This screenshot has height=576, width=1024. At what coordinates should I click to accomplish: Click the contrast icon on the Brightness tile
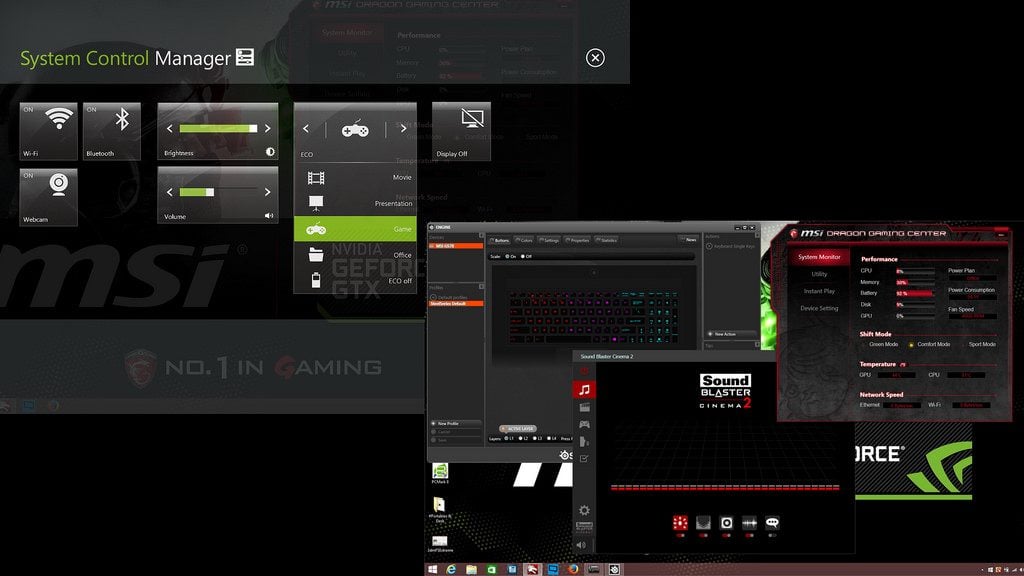[270, 152]
